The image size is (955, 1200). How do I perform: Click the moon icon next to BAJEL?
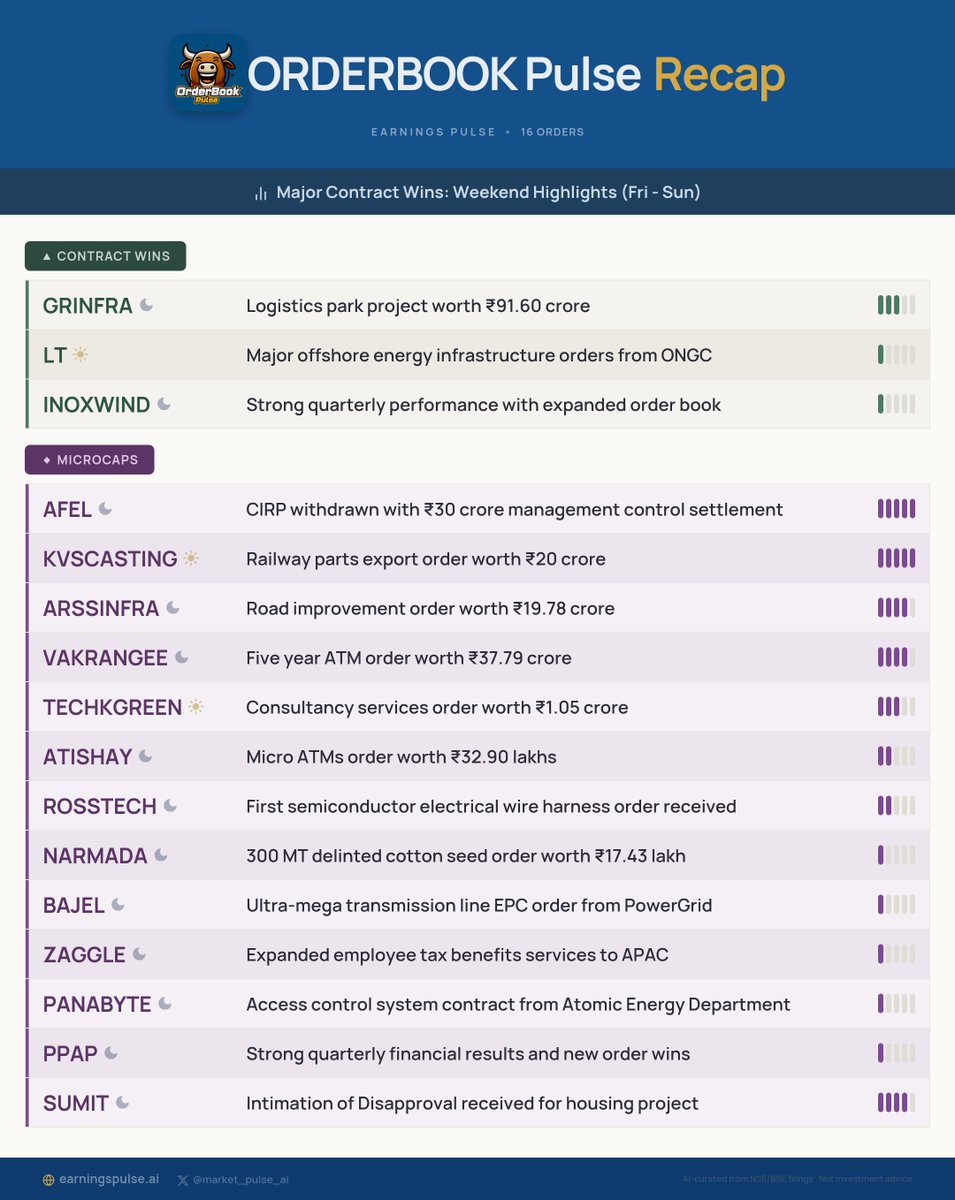tap(118, 905)
